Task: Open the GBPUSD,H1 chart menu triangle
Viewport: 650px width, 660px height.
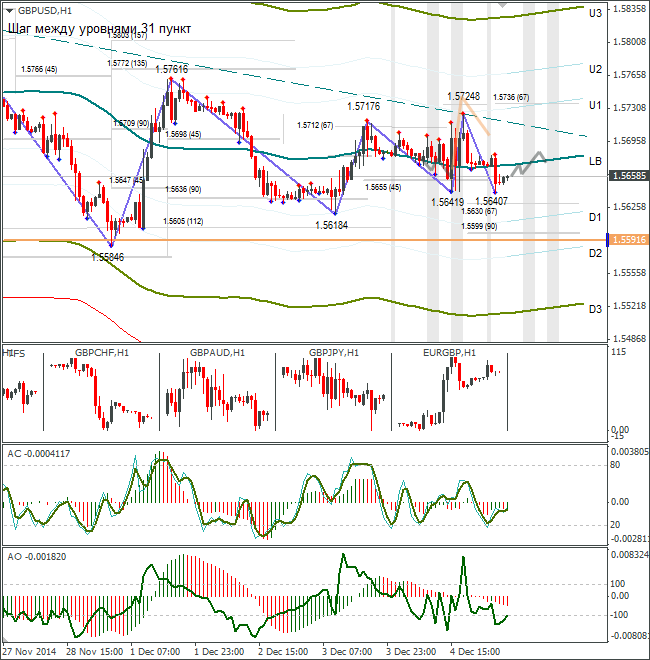Action: pyautogui.click(x=10, y=11)
